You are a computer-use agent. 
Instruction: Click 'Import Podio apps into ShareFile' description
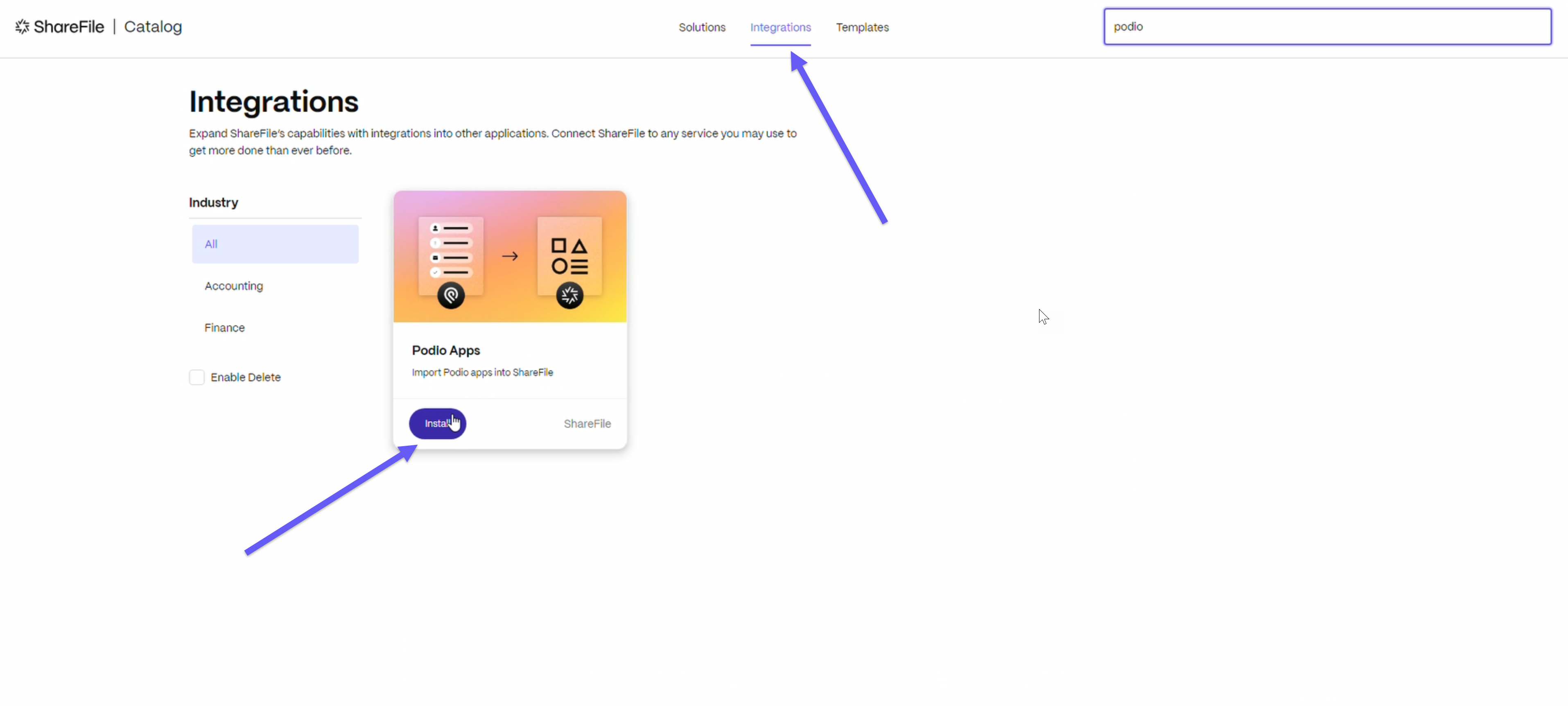click(483, 372)
